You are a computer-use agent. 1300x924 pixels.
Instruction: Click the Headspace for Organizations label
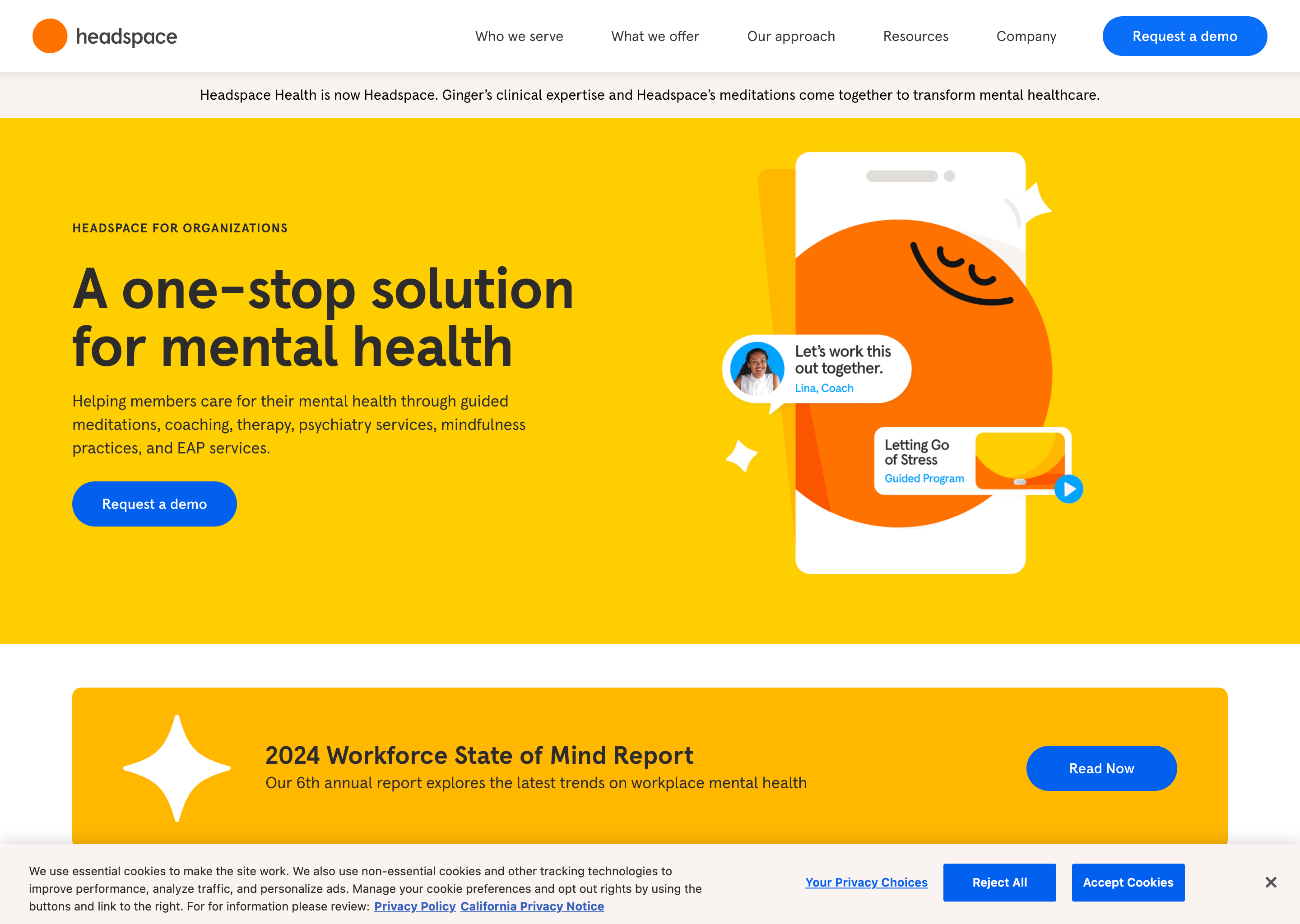[180, 228]
